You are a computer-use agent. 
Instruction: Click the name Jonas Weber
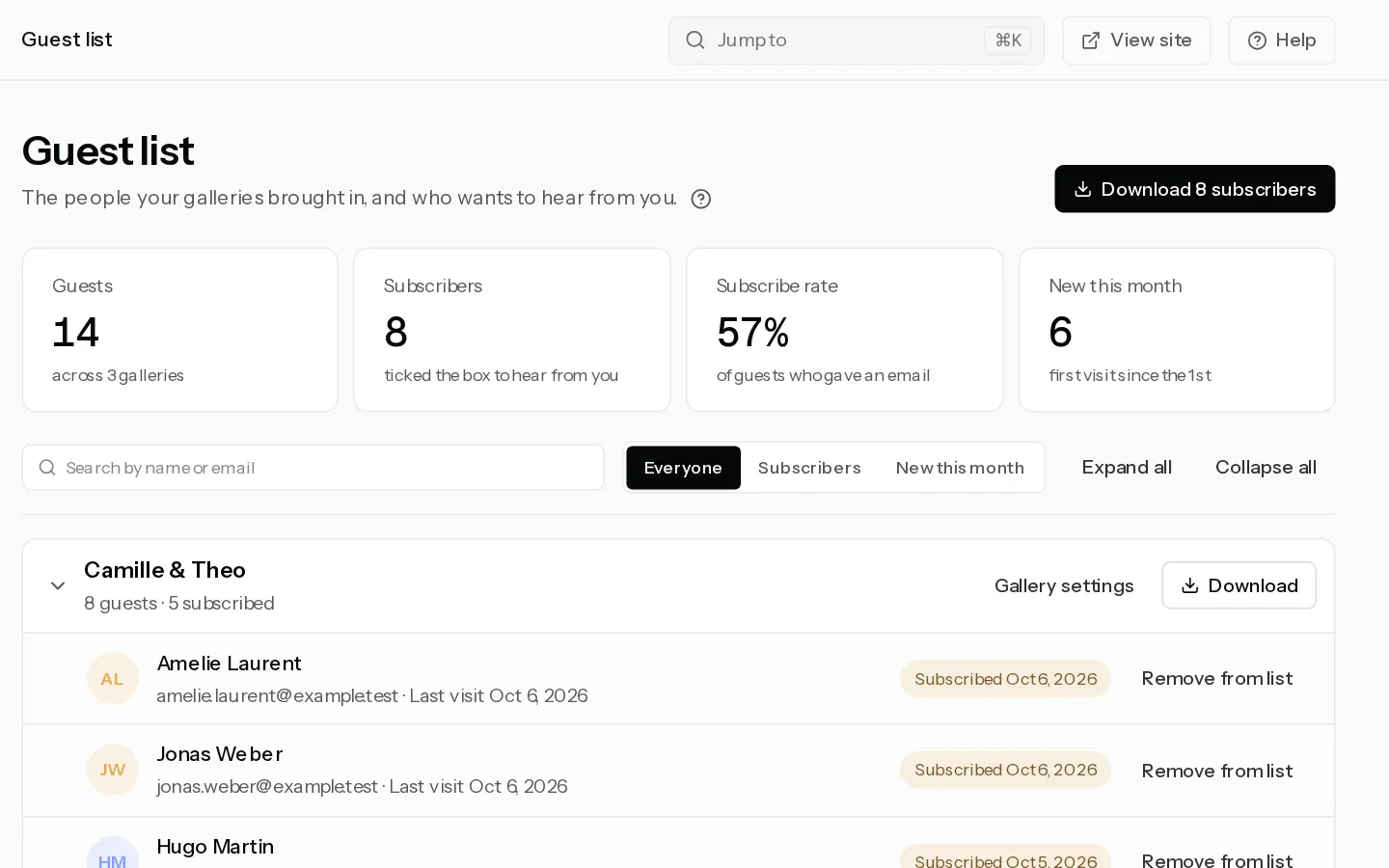coord(220,754)
